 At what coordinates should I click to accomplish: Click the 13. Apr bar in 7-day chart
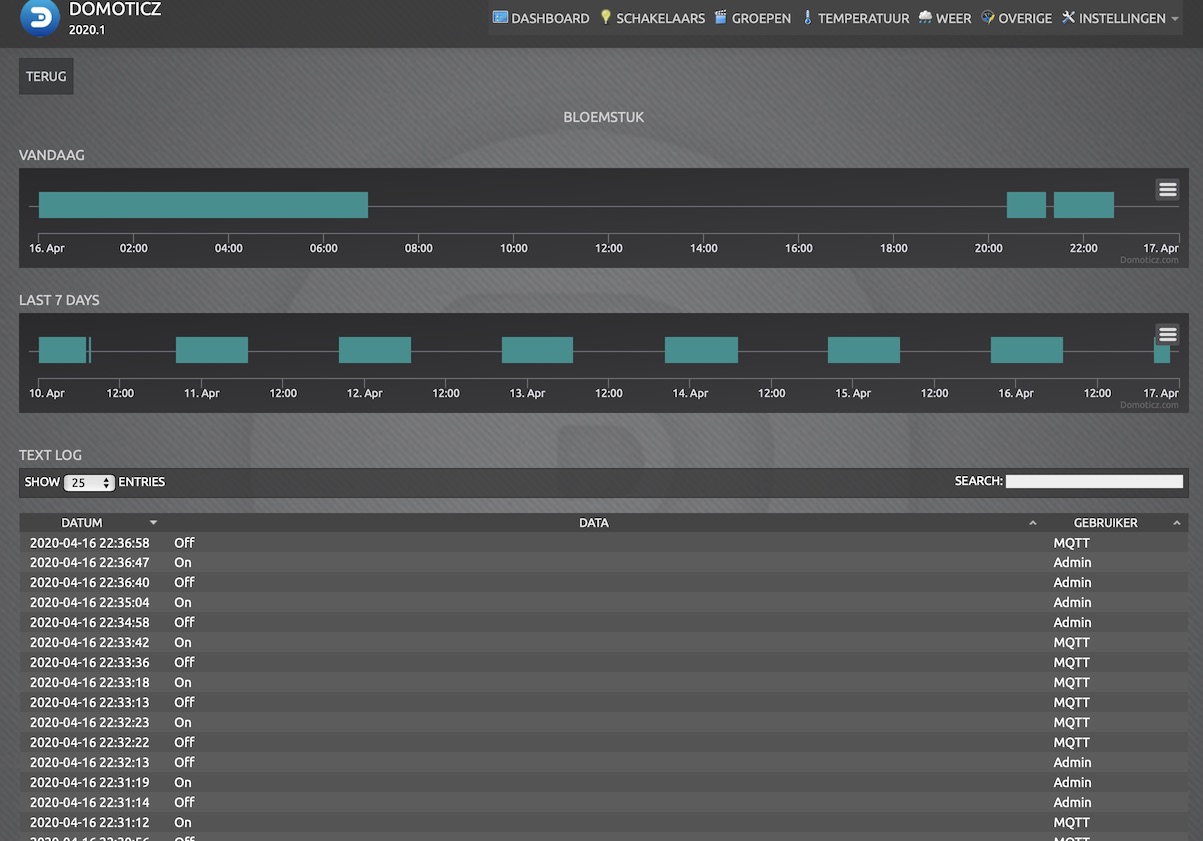coord(537,350)
